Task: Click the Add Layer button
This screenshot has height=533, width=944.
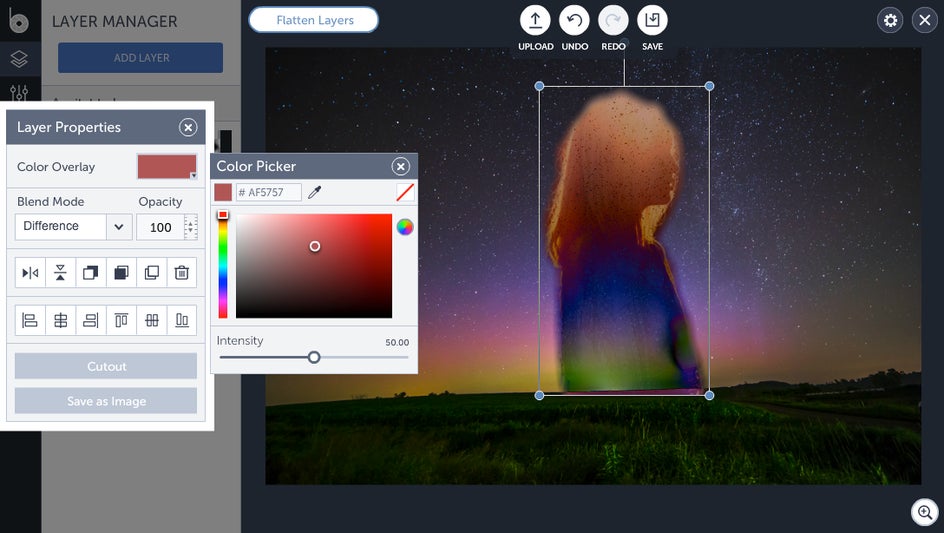Action: tap(141, 58)
